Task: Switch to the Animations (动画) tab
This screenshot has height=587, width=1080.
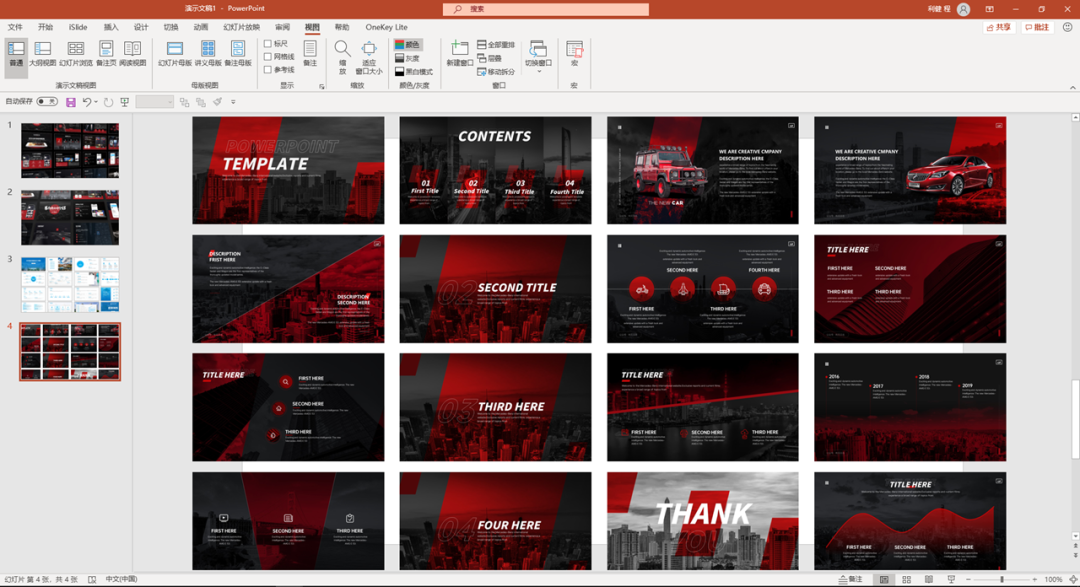Action: click(200, 27)
